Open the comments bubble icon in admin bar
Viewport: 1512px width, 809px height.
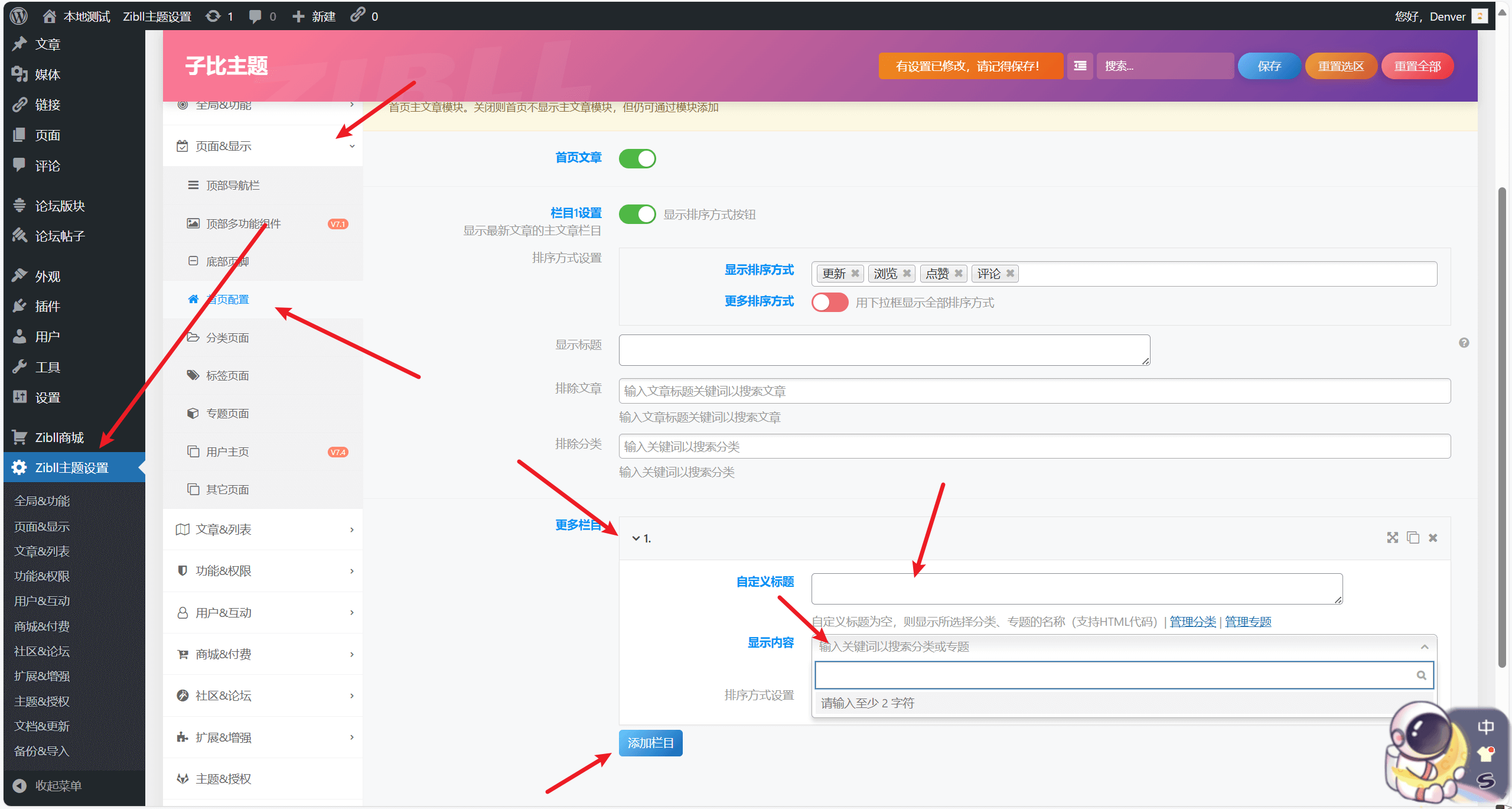(255, 17)
